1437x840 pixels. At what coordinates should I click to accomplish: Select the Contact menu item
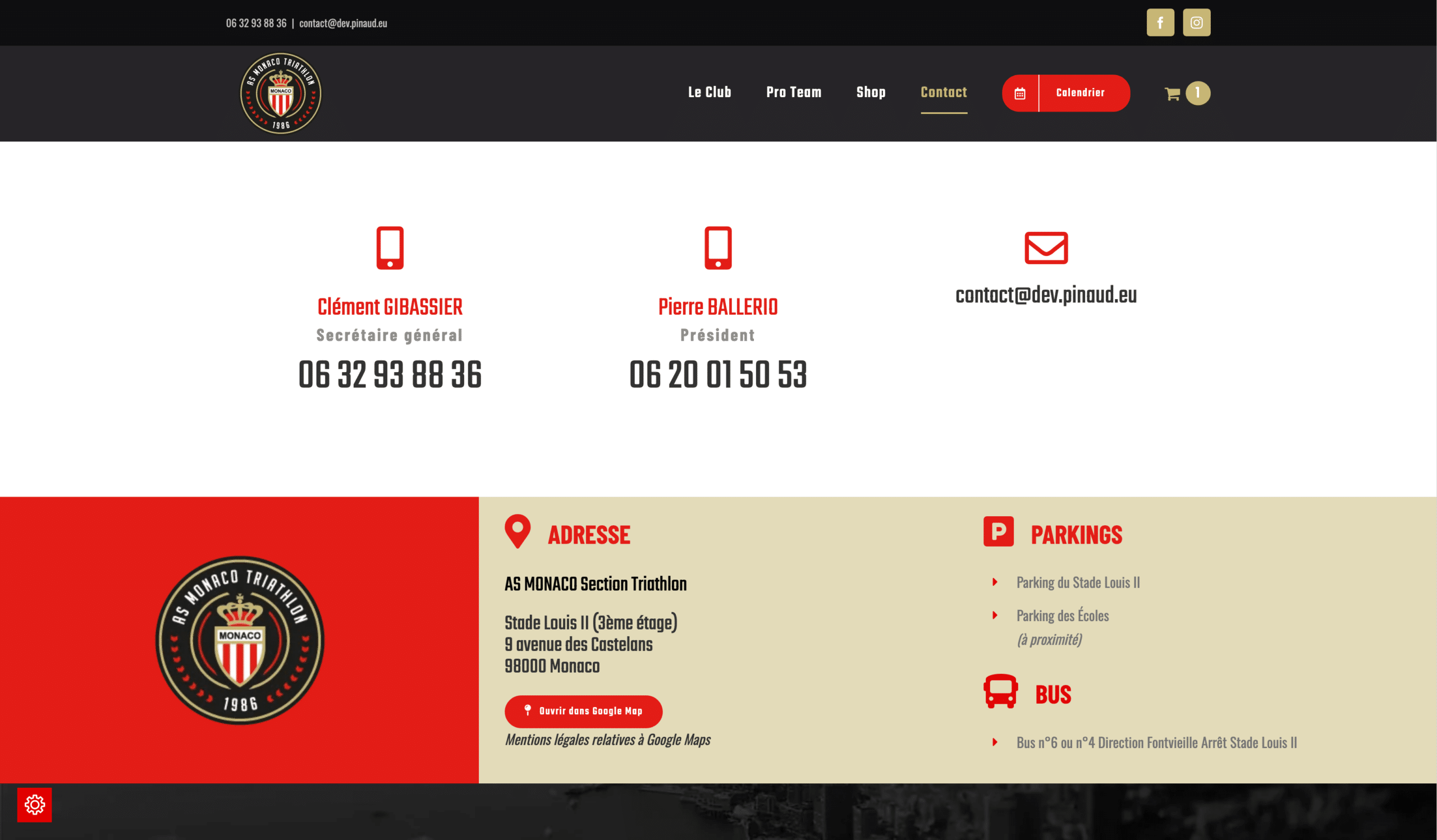(944, 93)
